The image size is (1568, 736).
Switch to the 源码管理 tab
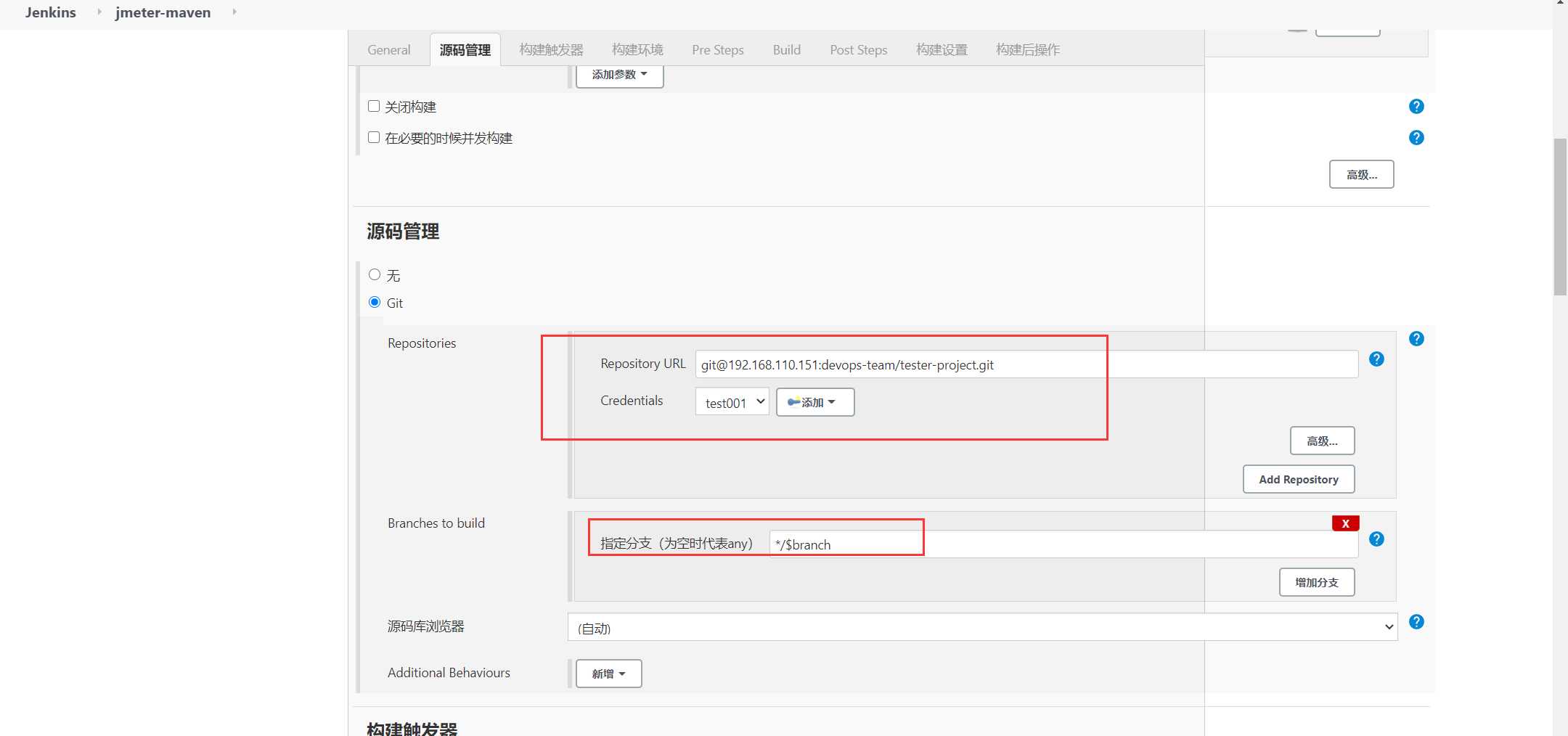(x=465, y=50)
